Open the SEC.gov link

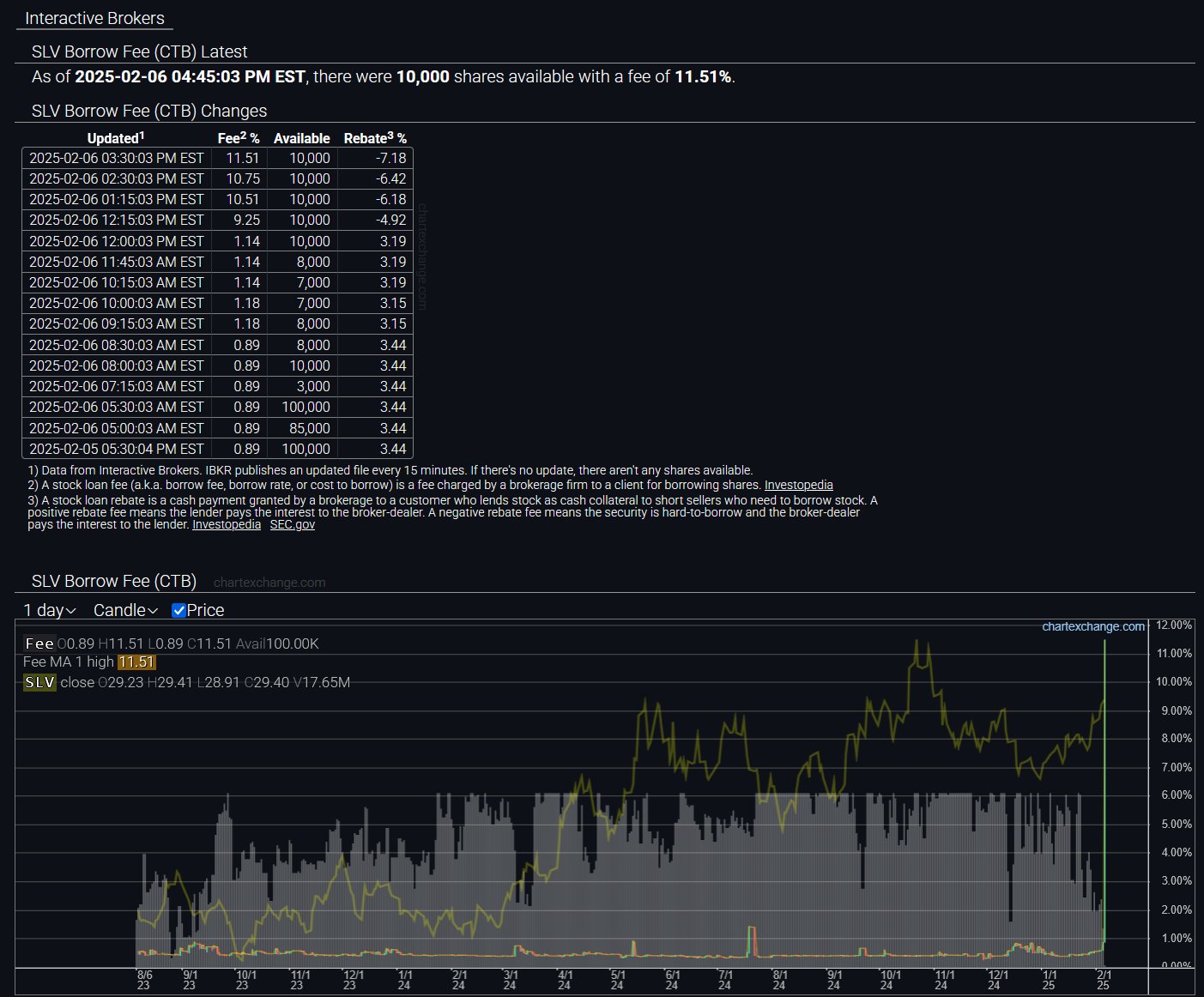(x=292, y=524)
